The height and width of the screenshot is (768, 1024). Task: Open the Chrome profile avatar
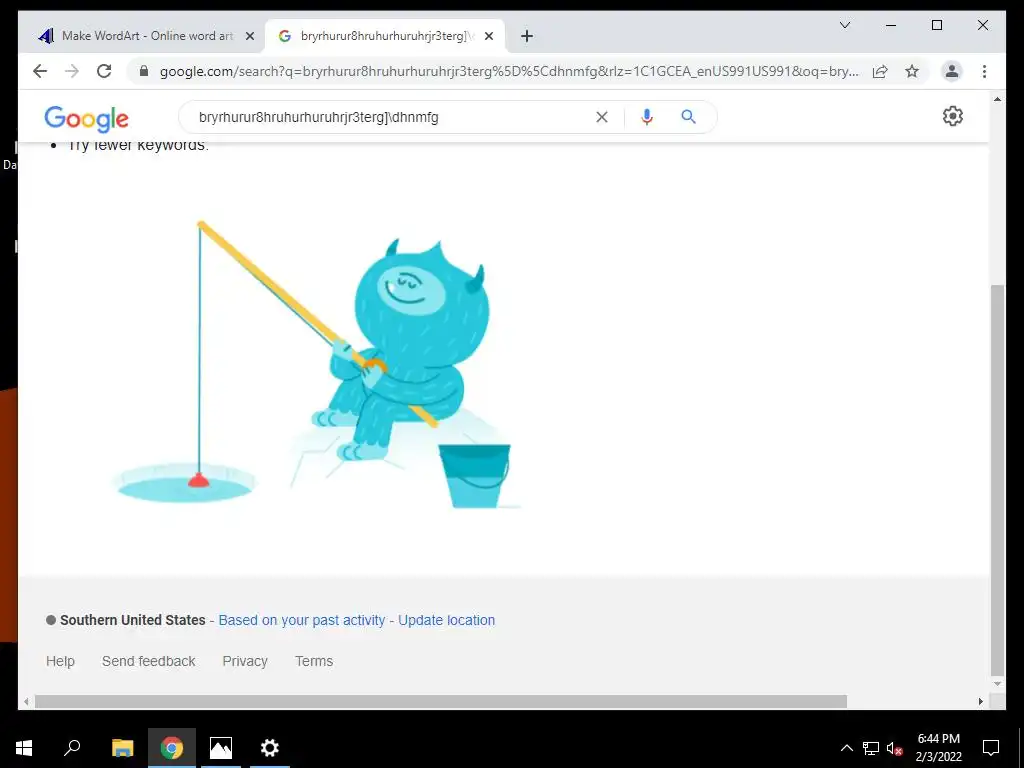952,71
